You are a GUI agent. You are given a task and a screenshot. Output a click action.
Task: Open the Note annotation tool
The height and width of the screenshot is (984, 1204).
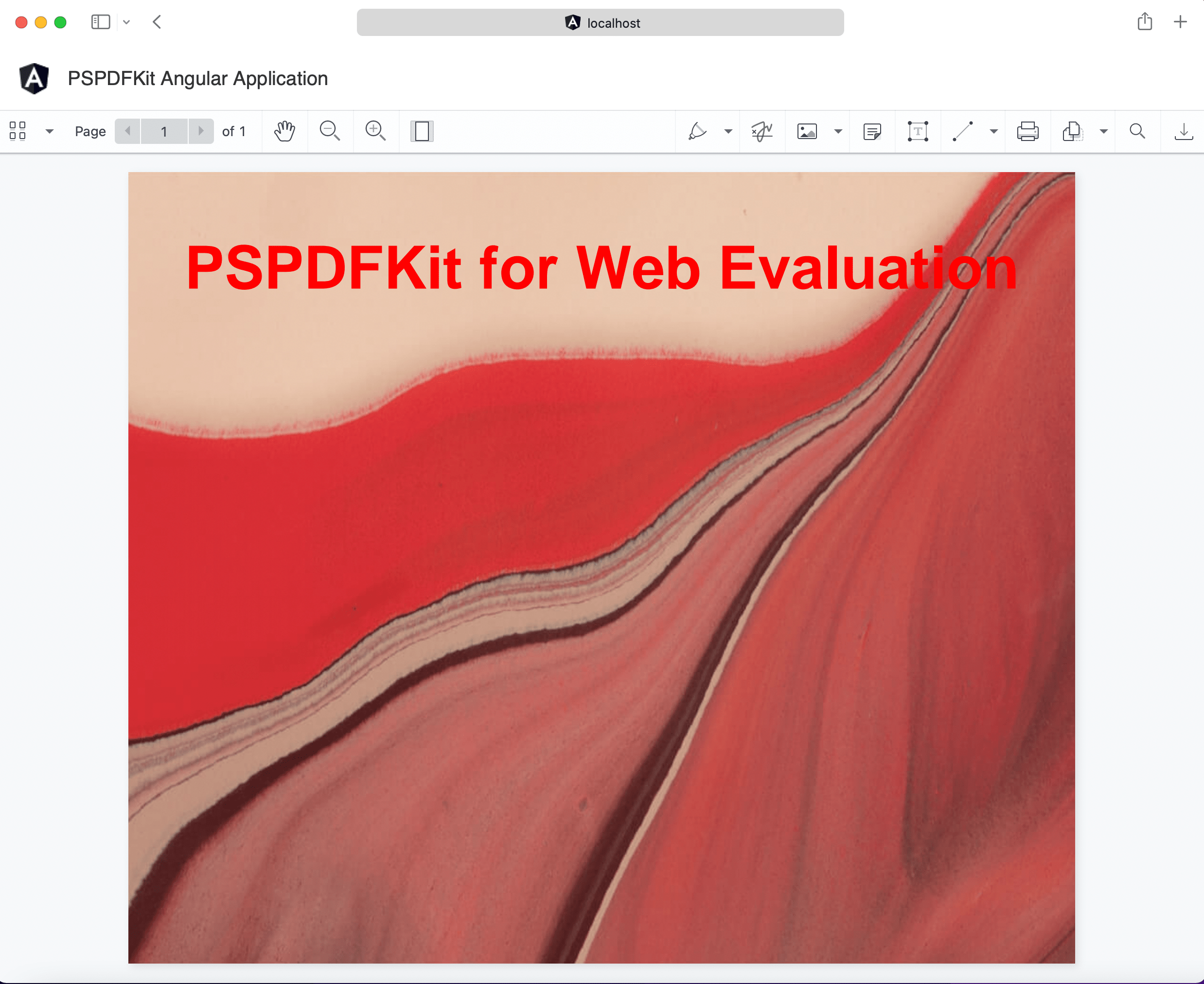click(x=871, y=131)
